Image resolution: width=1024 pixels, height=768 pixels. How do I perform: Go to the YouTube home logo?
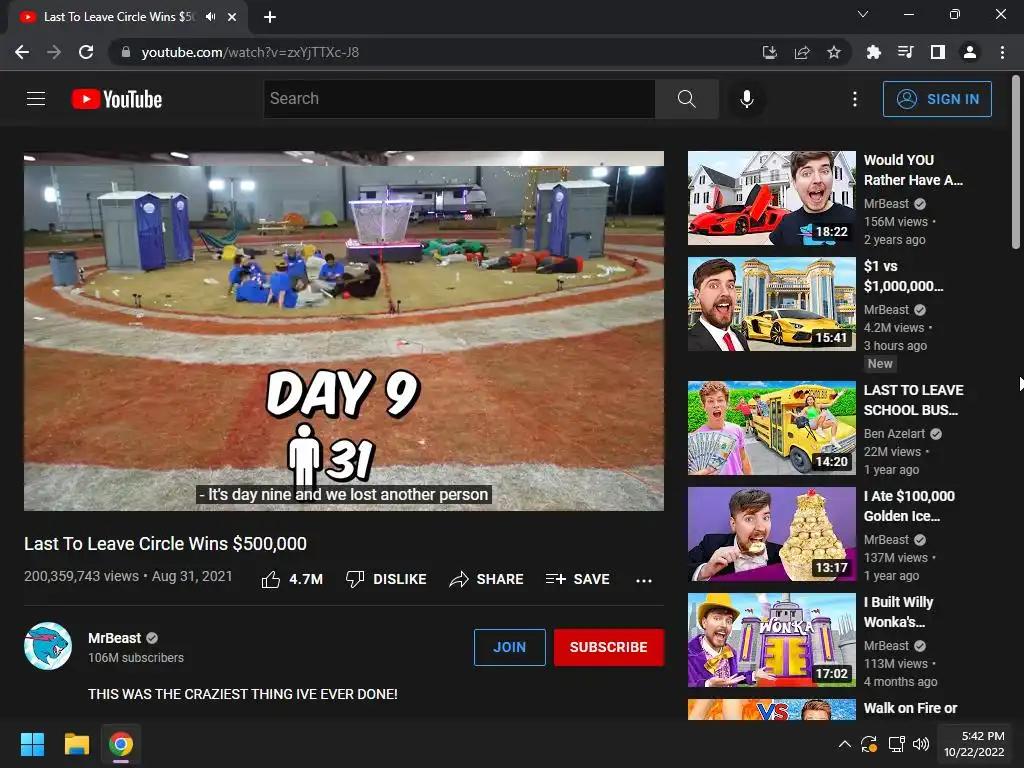point(117,99)
